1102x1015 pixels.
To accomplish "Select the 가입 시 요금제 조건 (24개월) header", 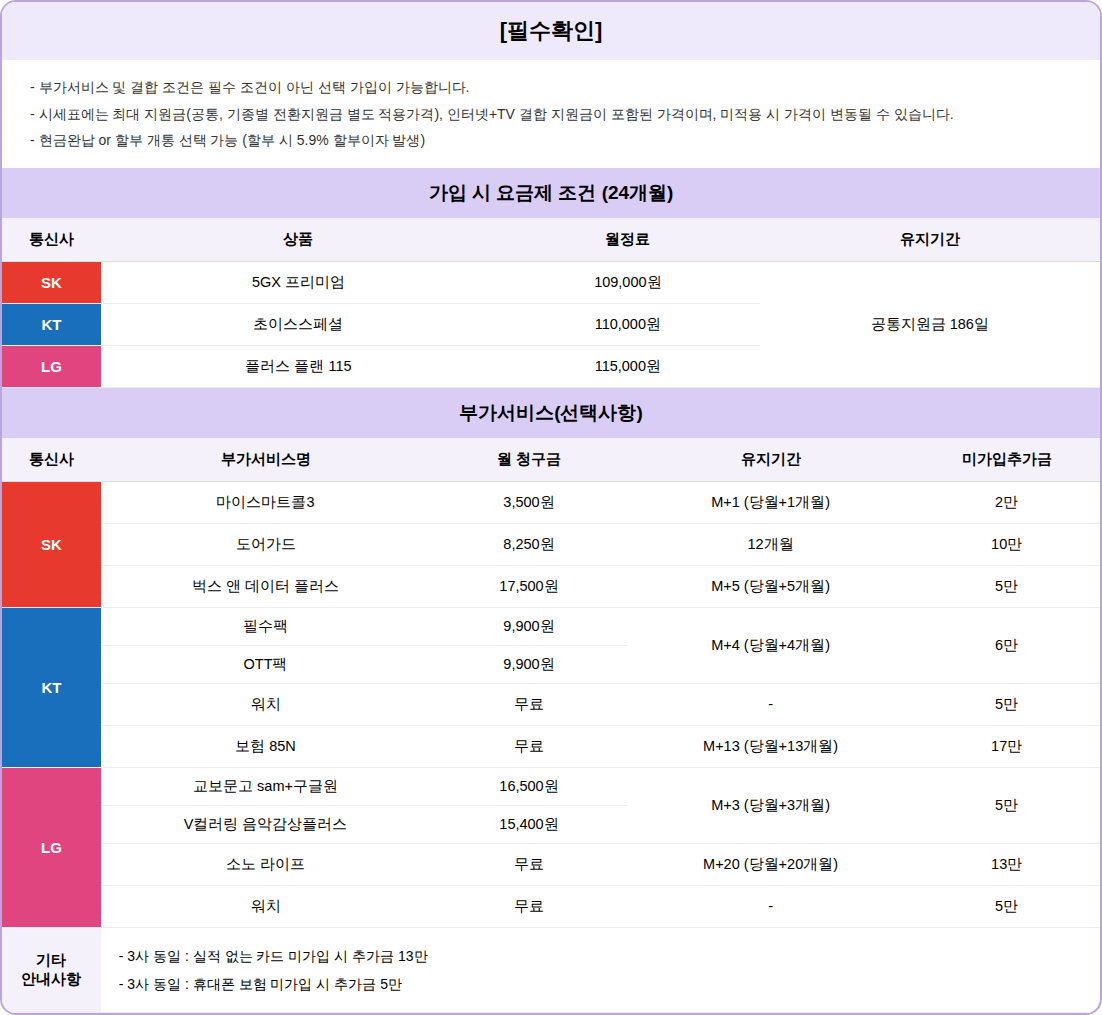I will click(x=551, y=193).
